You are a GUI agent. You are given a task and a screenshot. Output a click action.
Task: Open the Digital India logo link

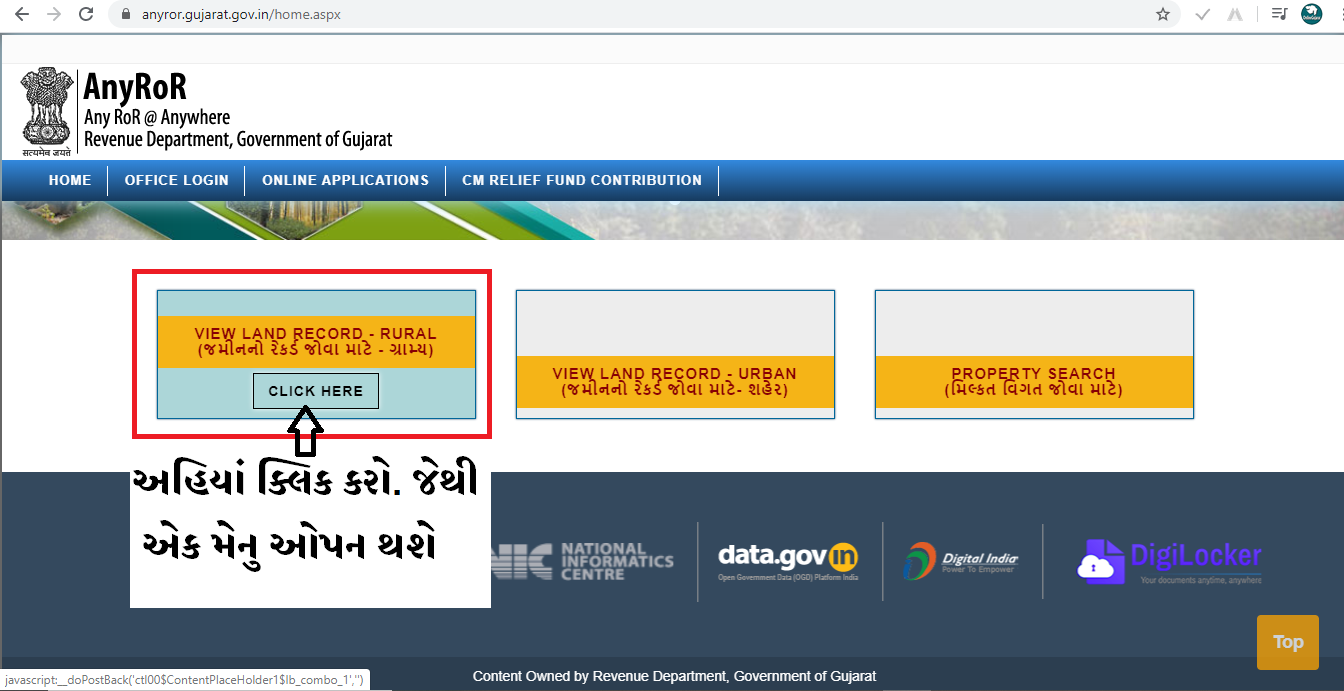(961, 560)
